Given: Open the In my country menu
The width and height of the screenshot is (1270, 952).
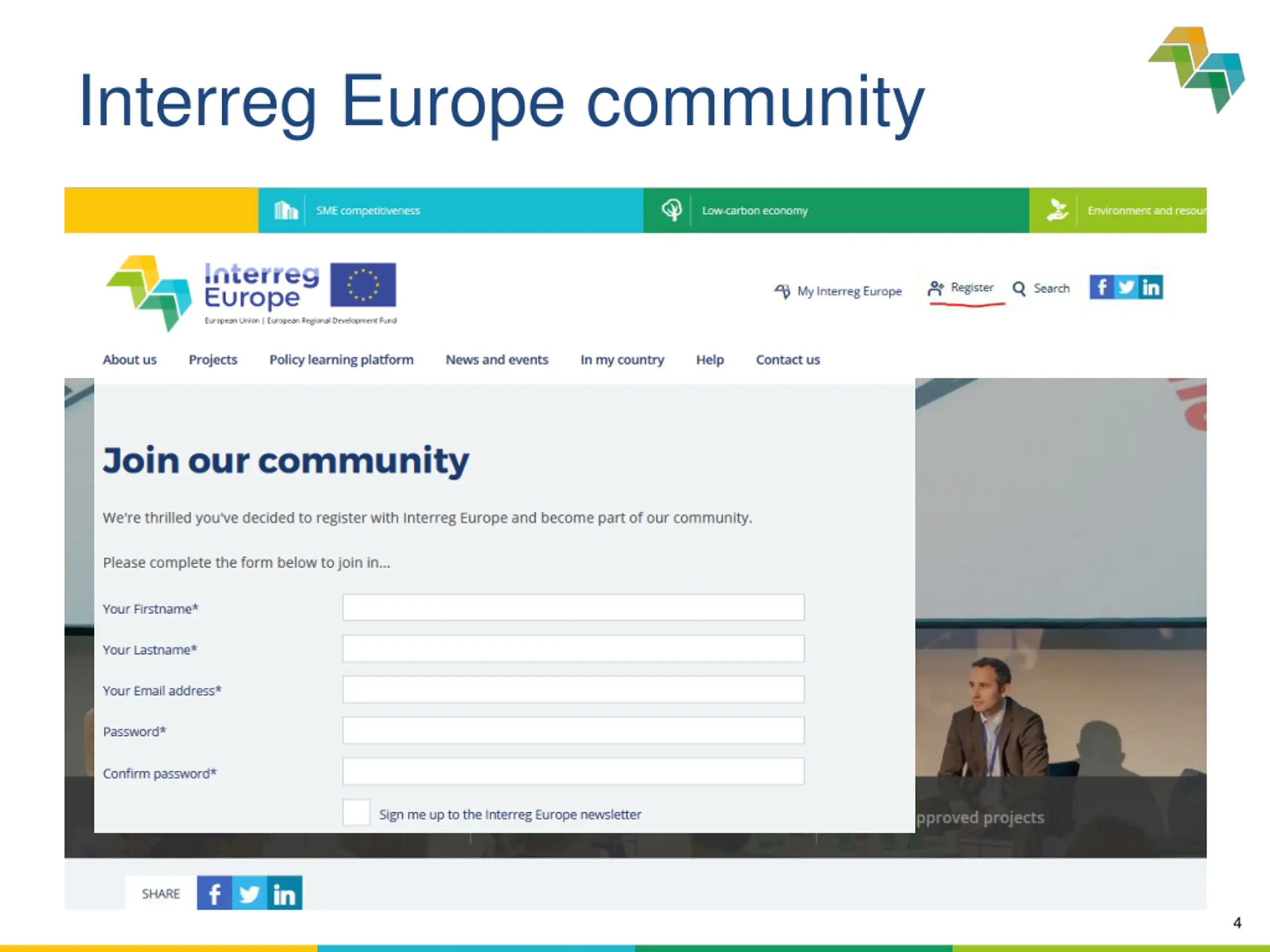Looking at the screenshot, I should pos(623,360).
